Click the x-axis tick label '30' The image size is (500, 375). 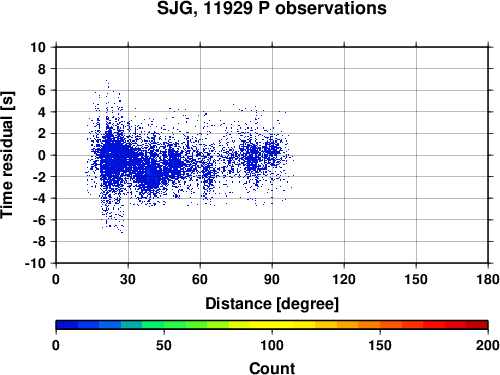[128, 279]
